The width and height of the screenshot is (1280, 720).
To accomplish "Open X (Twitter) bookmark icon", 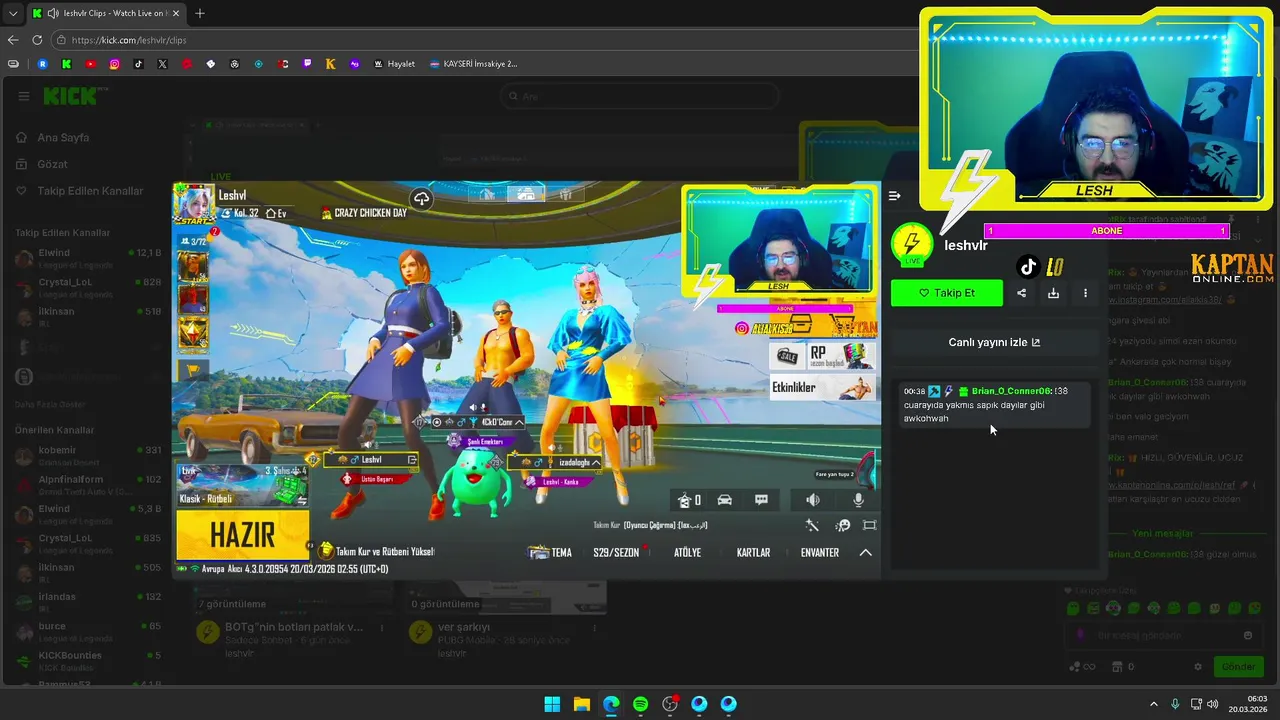I will 163,64.
